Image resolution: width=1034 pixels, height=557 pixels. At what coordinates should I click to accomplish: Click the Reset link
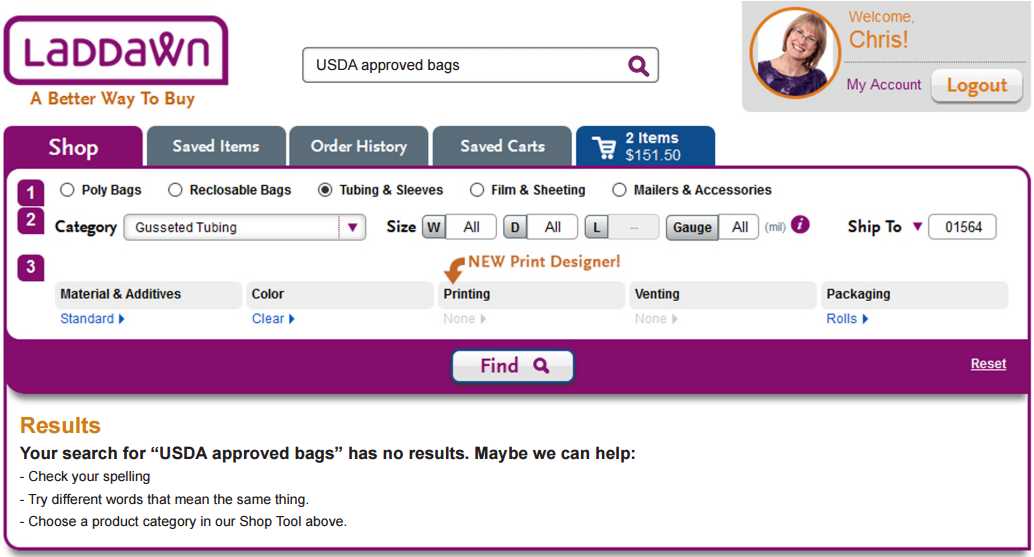988,364
